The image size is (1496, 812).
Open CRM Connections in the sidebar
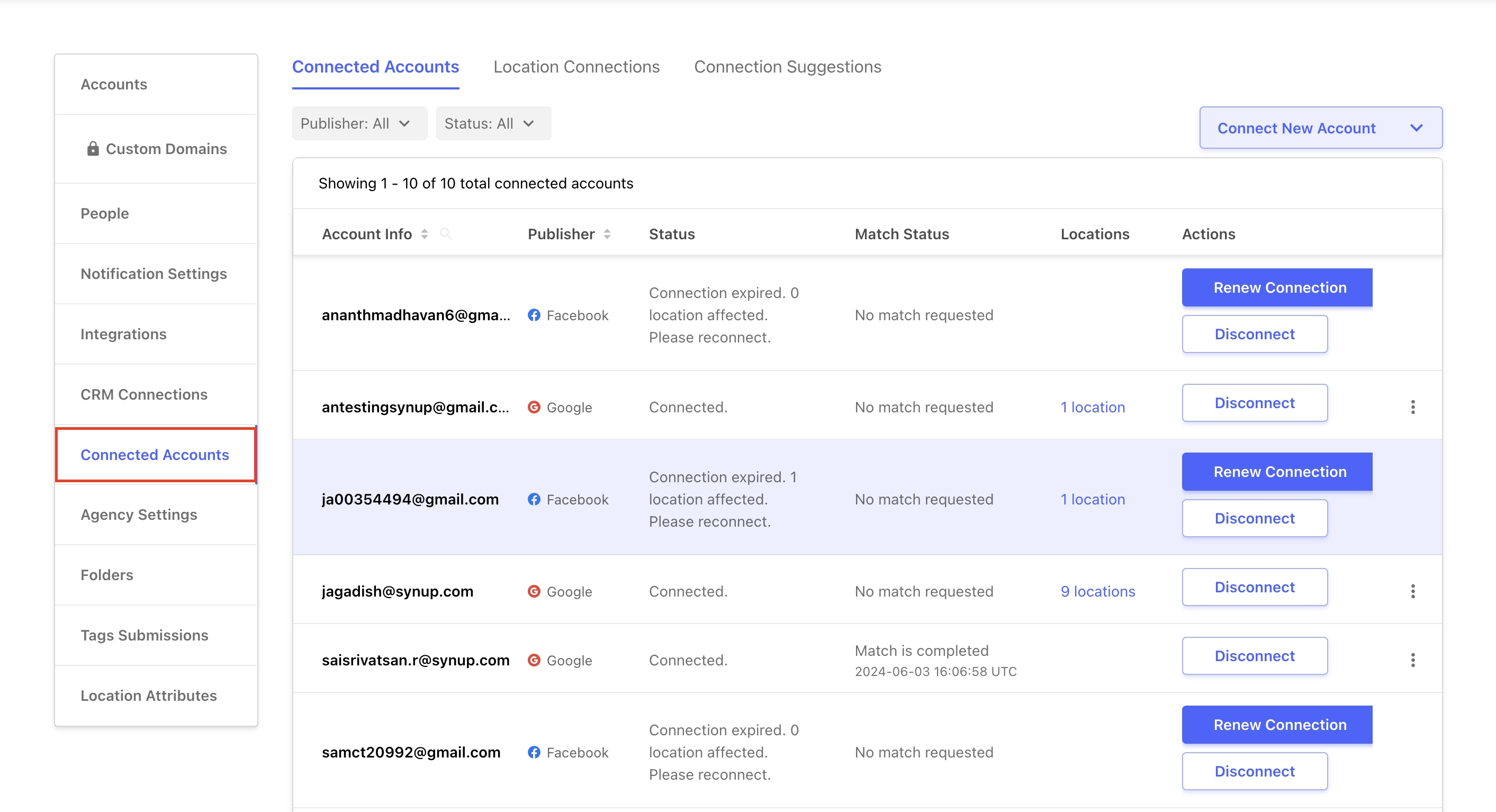[156, 394]
